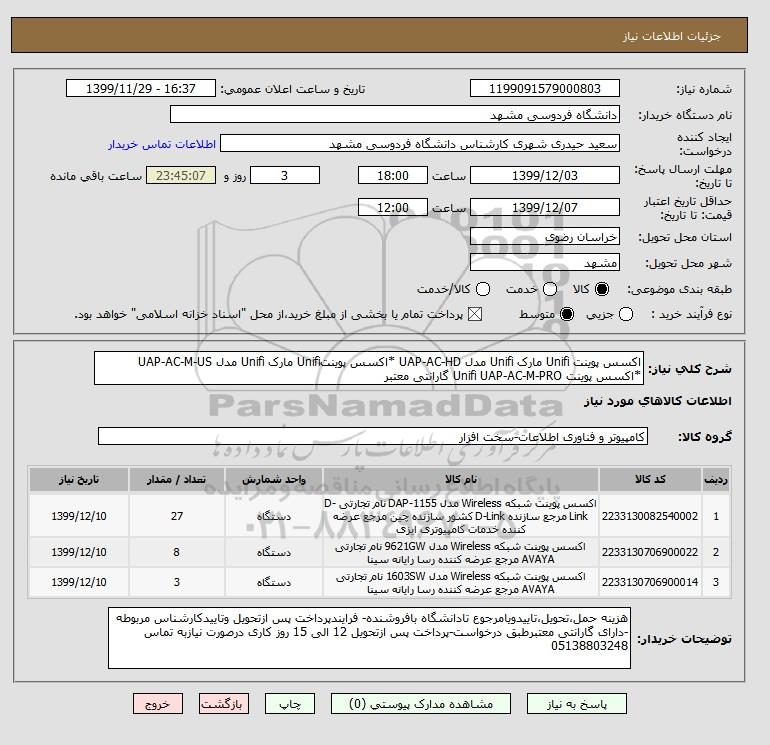This screenshot has height=745, width=770.
Task: Select the خدمت radio button
Action: click(550, 289)
